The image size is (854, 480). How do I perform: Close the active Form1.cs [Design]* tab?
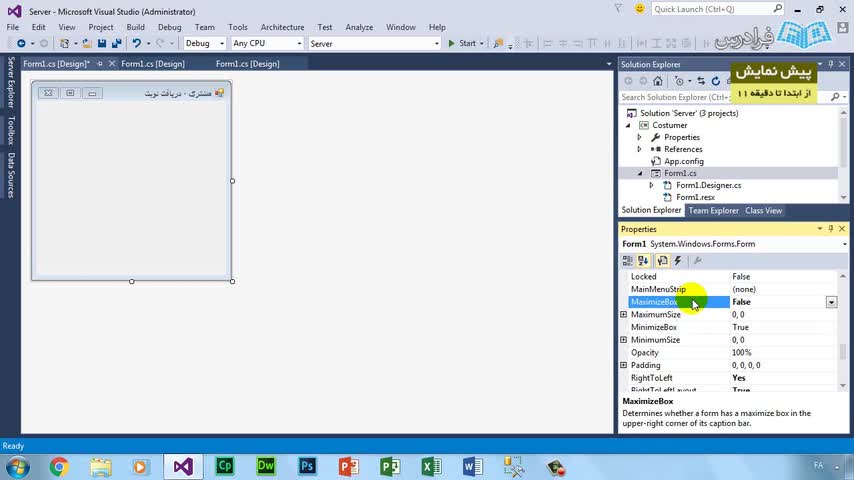pos(112,64)
